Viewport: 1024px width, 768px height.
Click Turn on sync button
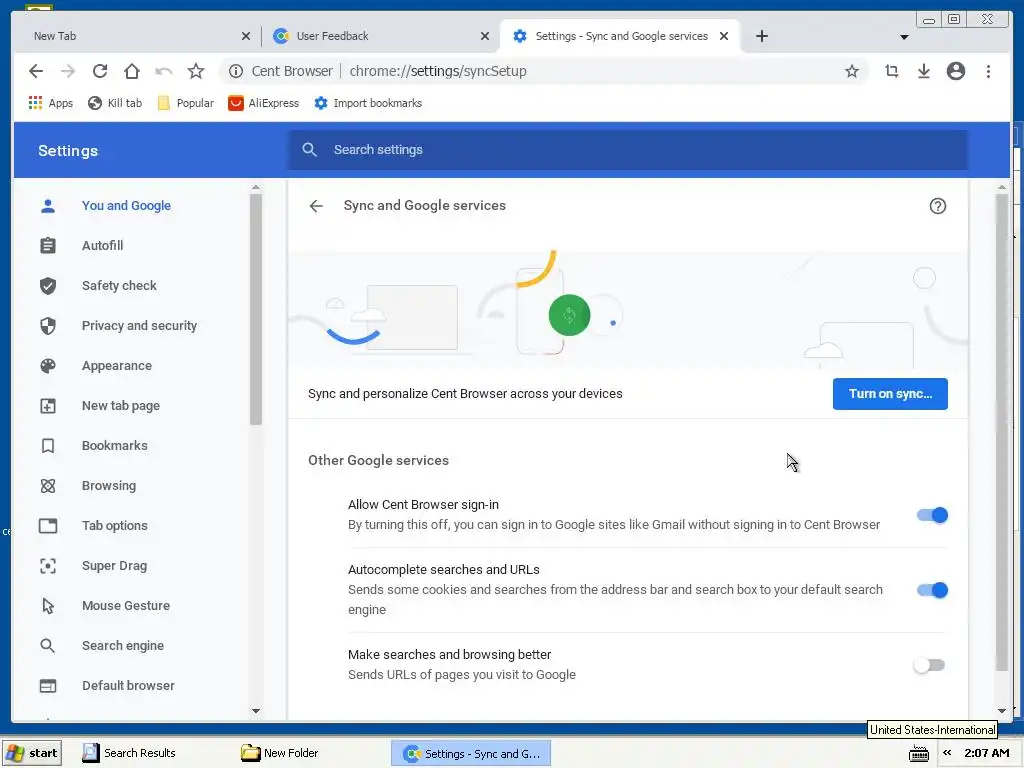coord(889,394)
